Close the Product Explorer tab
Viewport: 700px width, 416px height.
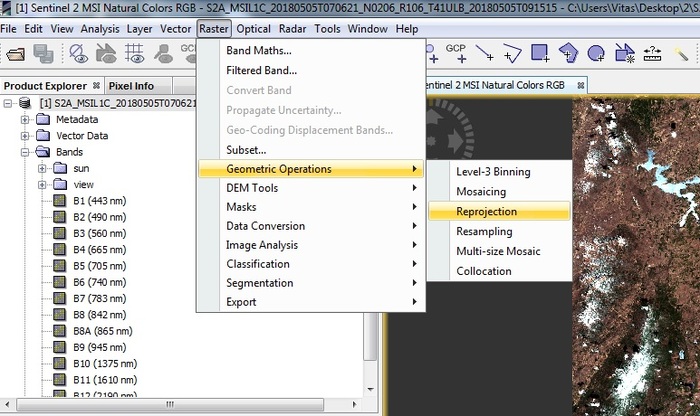97,86
